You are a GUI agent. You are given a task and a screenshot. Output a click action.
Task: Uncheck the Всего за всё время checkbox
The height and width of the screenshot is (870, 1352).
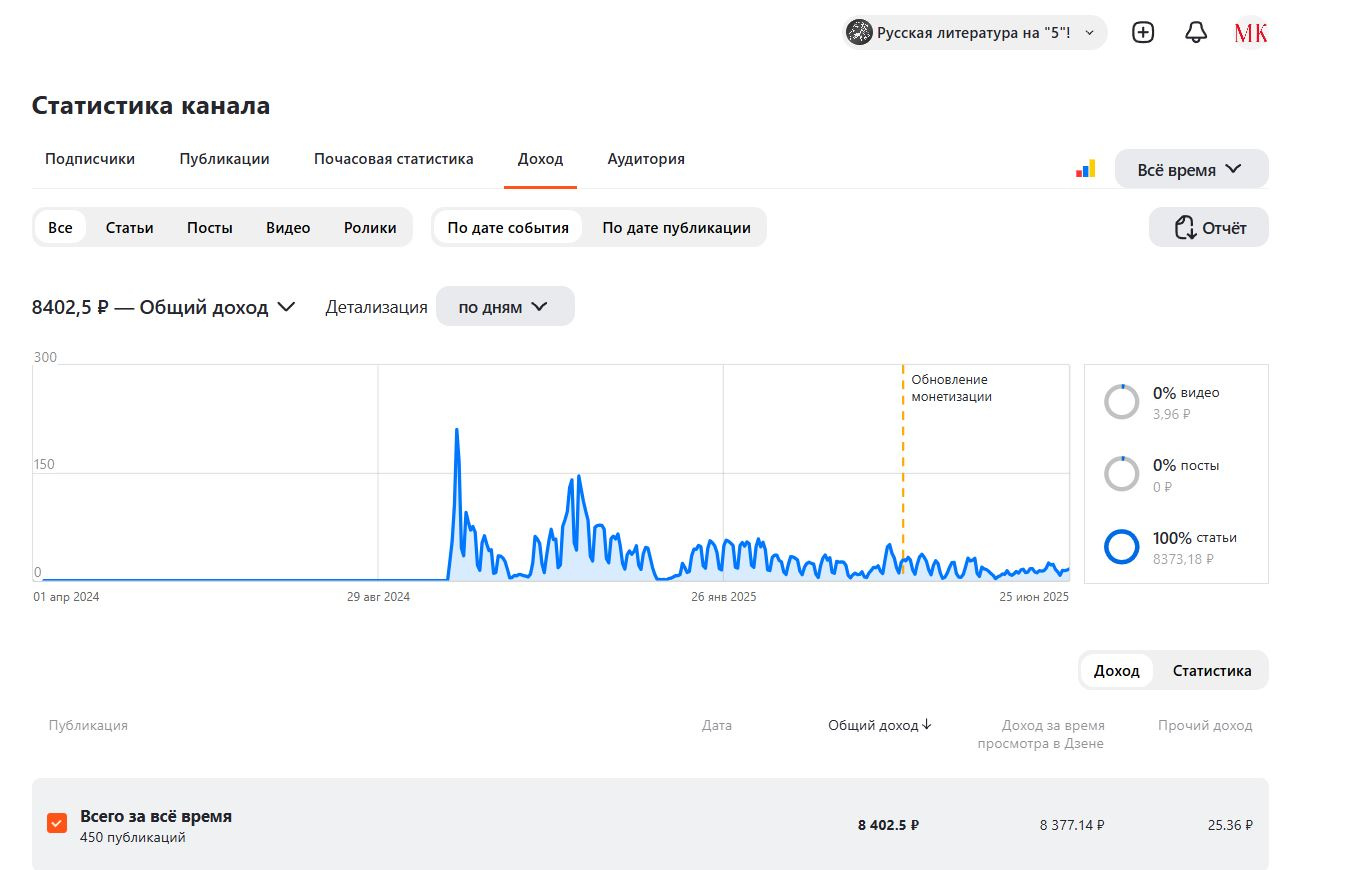click(57, 823)
